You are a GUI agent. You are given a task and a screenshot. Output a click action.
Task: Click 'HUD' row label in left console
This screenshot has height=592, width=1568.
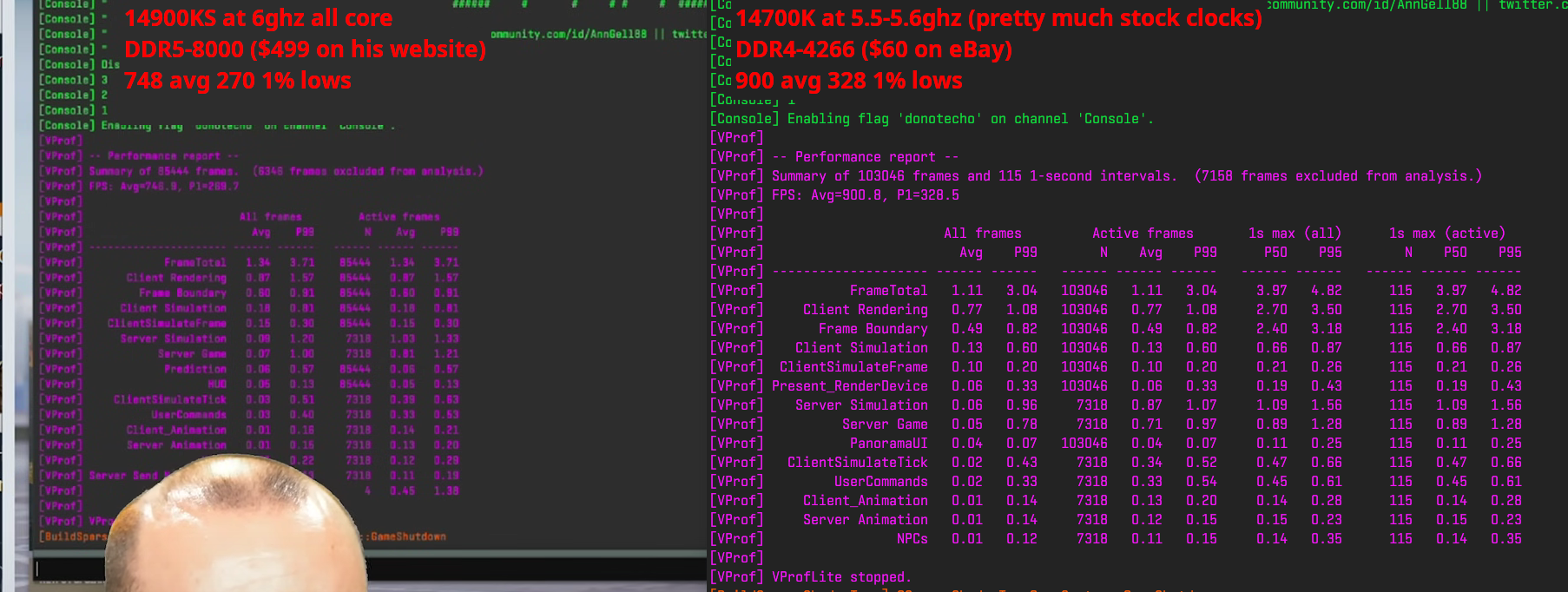click(x=217, y=384)
